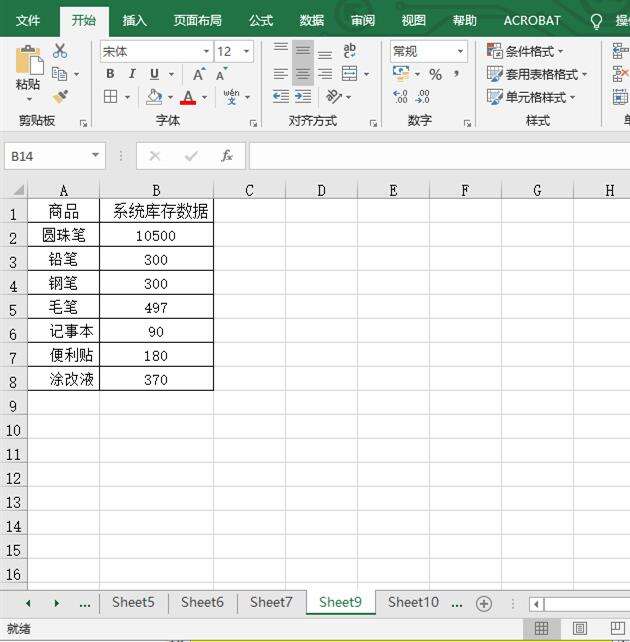Align text left
This screenshot has height=642, width=630.
click(281, 74)
